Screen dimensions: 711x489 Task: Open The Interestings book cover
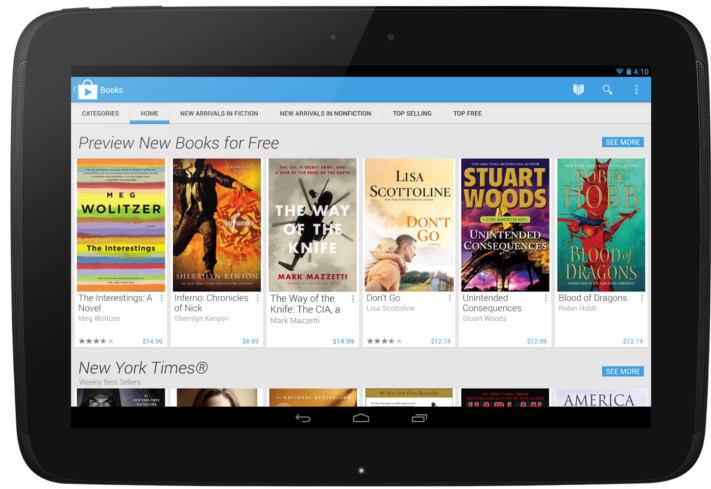(121, 225)
